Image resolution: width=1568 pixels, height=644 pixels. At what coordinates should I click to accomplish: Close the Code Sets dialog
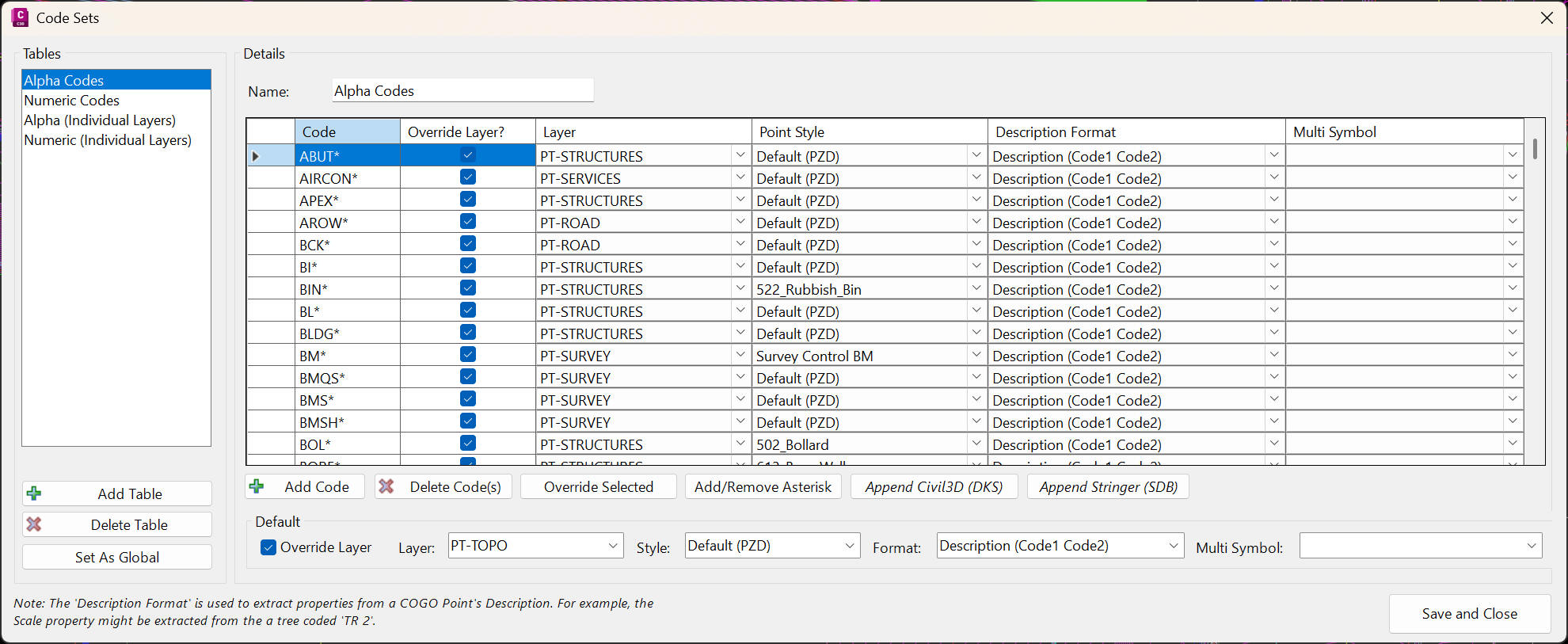(x=1546, y=17)
